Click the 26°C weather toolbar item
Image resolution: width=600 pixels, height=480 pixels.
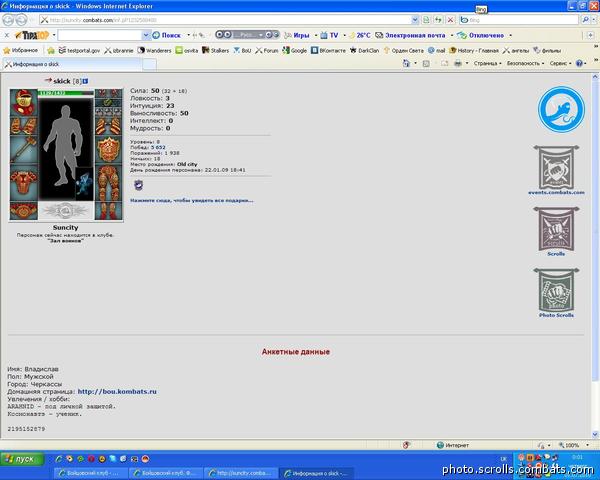pyautogui.click(x=360, y=35)
